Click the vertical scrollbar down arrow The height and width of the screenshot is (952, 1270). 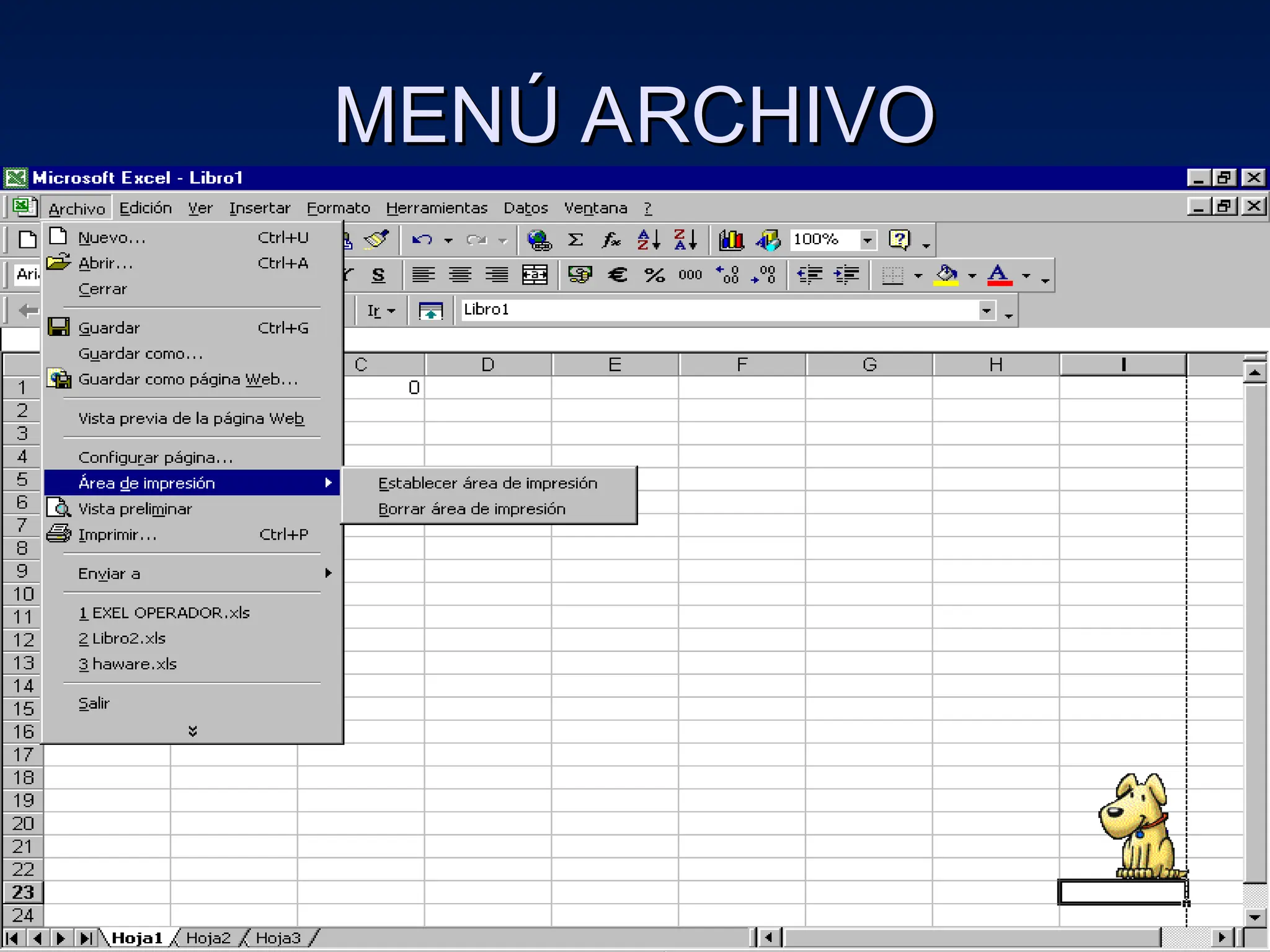coord(1254,917)
